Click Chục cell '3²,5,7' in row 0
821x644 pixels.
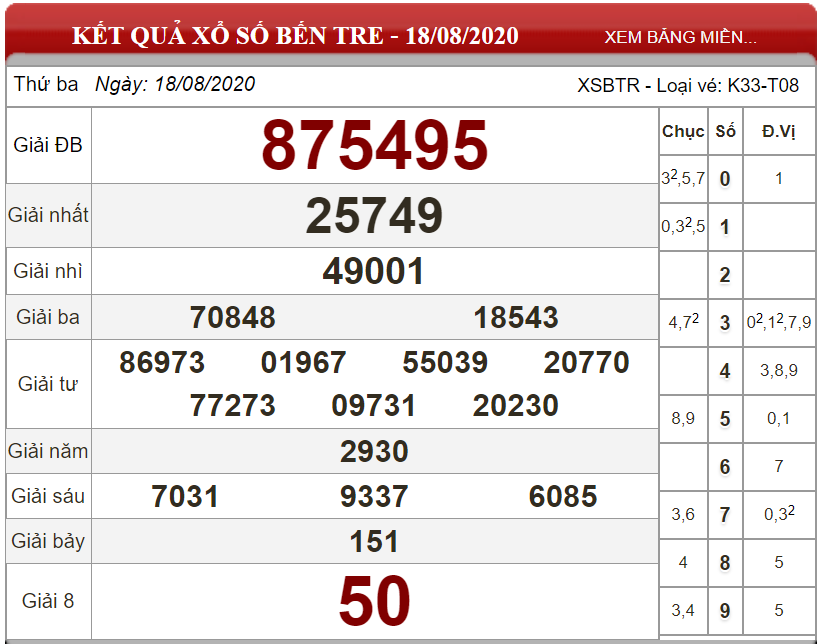683,178
